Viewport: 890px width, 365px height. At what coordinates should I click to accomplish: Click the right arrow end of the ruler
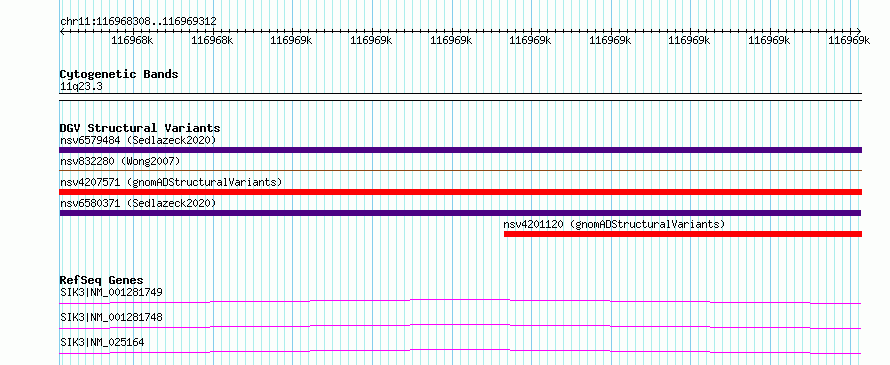click(x=859, y=31)
